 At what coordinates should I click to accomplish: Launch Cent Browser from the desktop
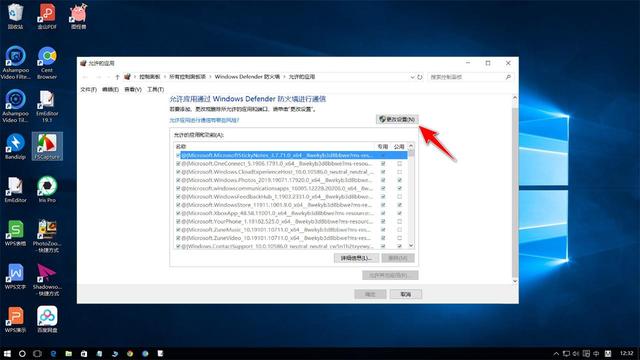[47, 62]
